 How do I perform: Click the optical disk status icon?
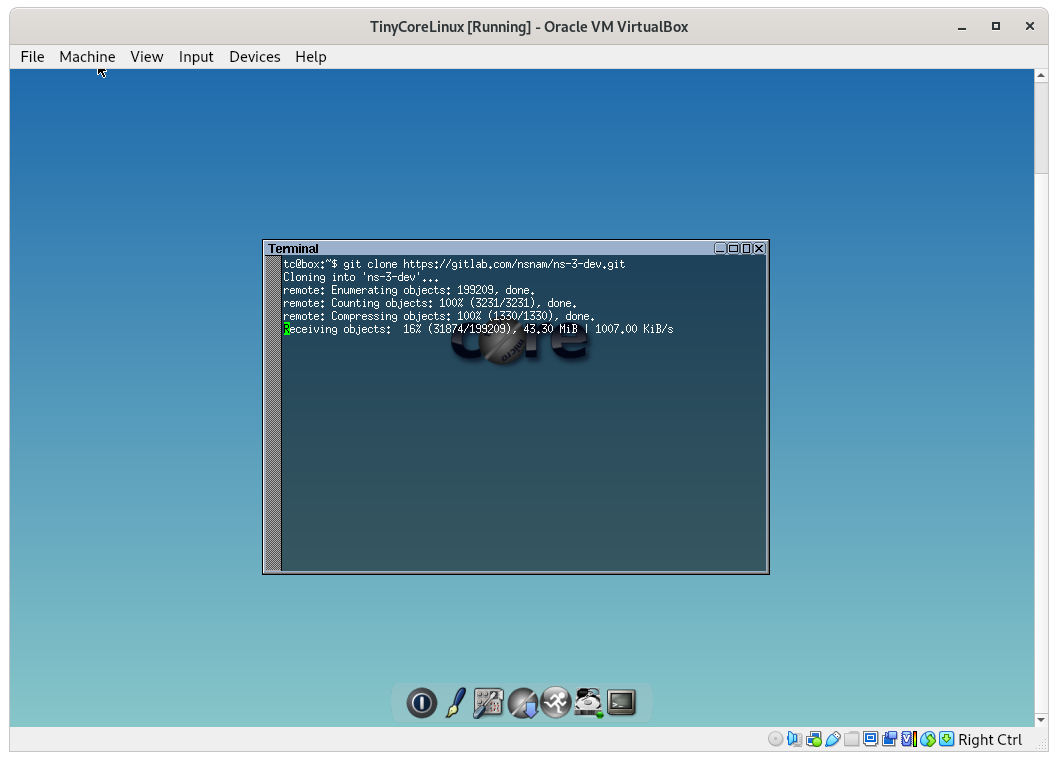(775, 739)
